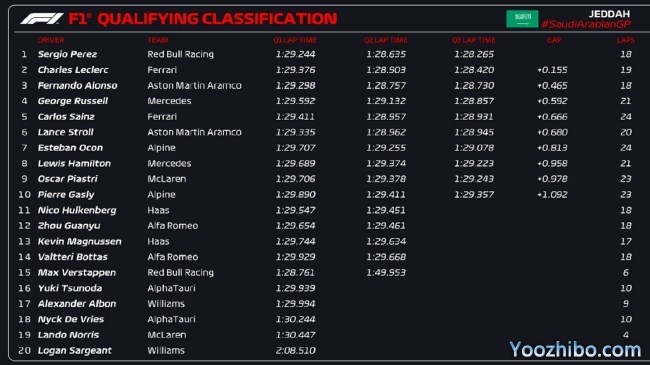This screenshot has height=365, width=650.
Task: Click the Saudi Arabia flag icon
Action: coord(522,19)
